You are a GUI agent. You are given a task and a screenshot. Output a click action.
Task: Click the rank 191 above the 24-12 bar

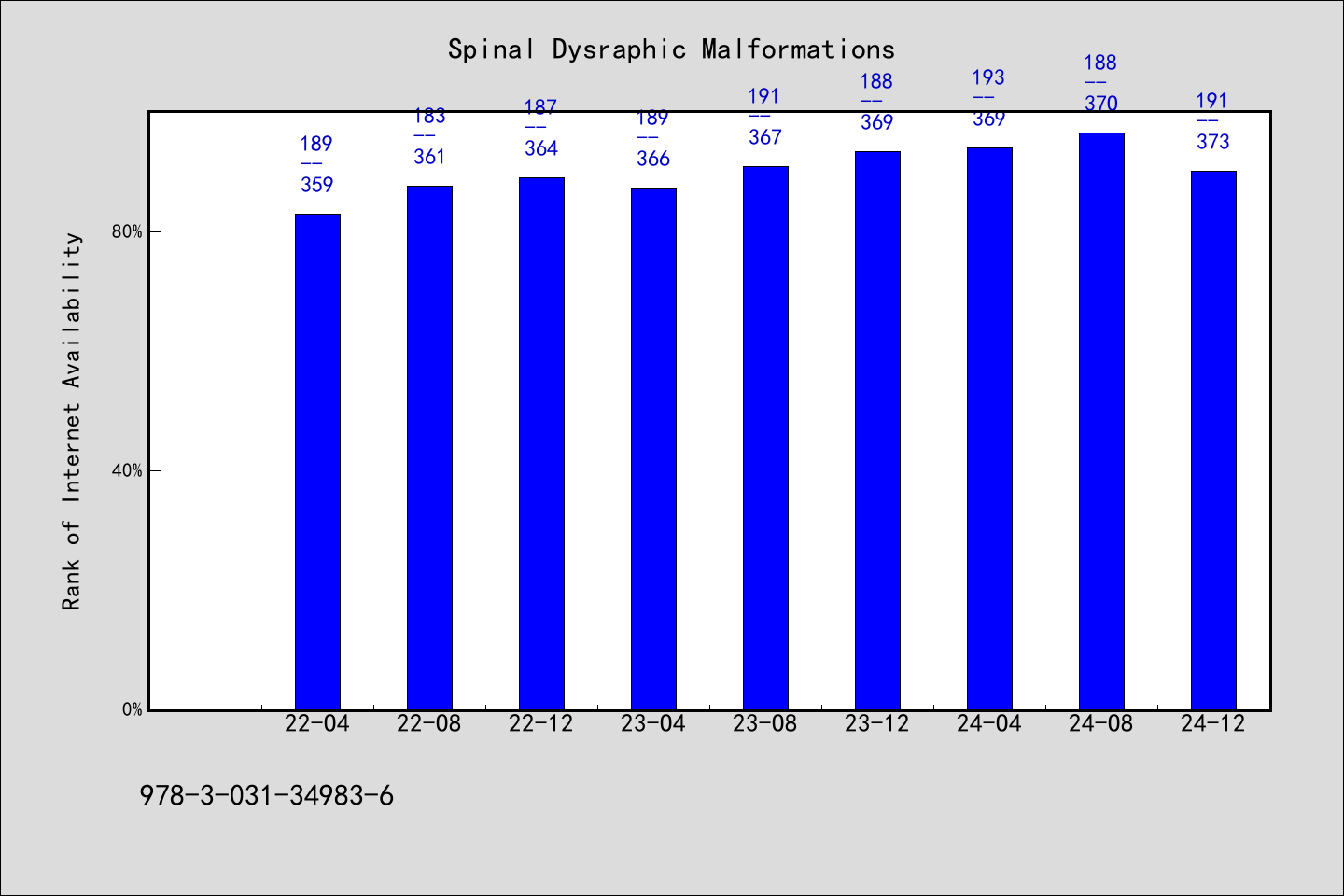point(1212,101)
